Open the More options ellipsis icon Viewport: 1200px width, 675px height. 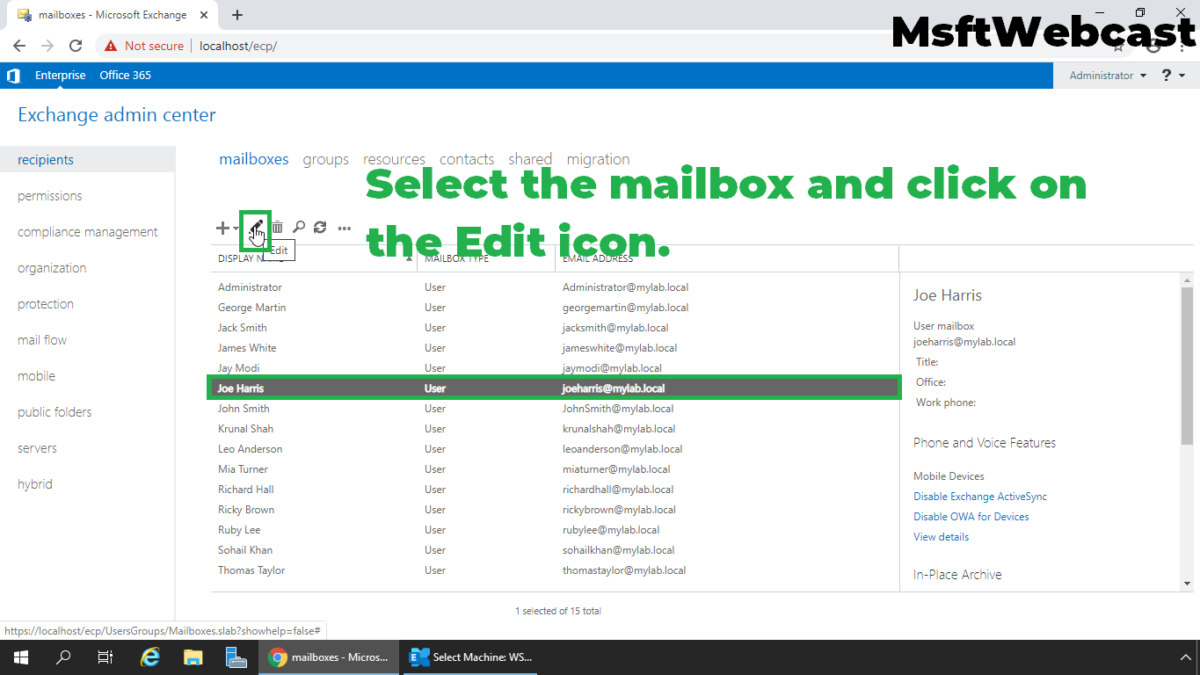(x=344, y=227)
